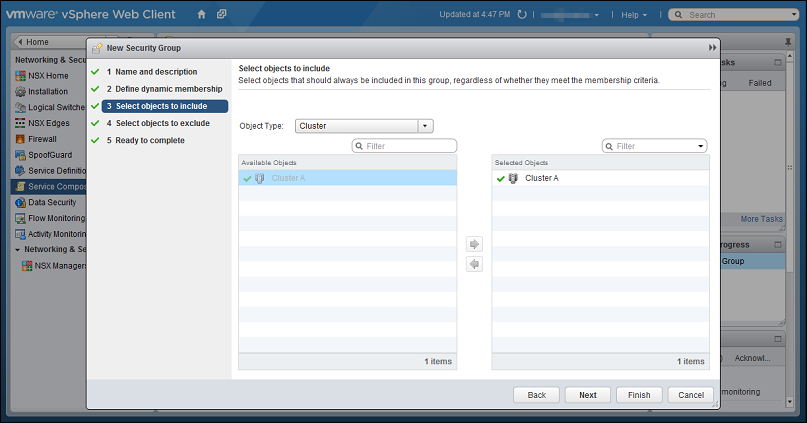Open NSX Home from the sidebar

[48, 75]
